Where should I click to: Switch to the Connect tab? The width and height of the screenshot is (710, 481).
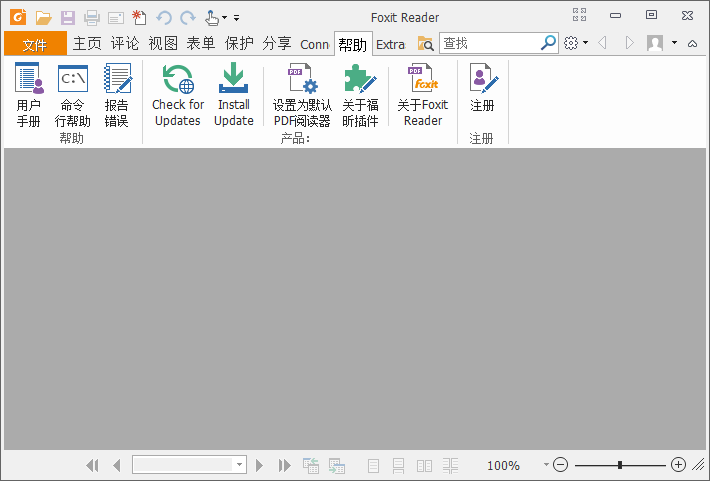pyautogui.click(x=315, y=44)
